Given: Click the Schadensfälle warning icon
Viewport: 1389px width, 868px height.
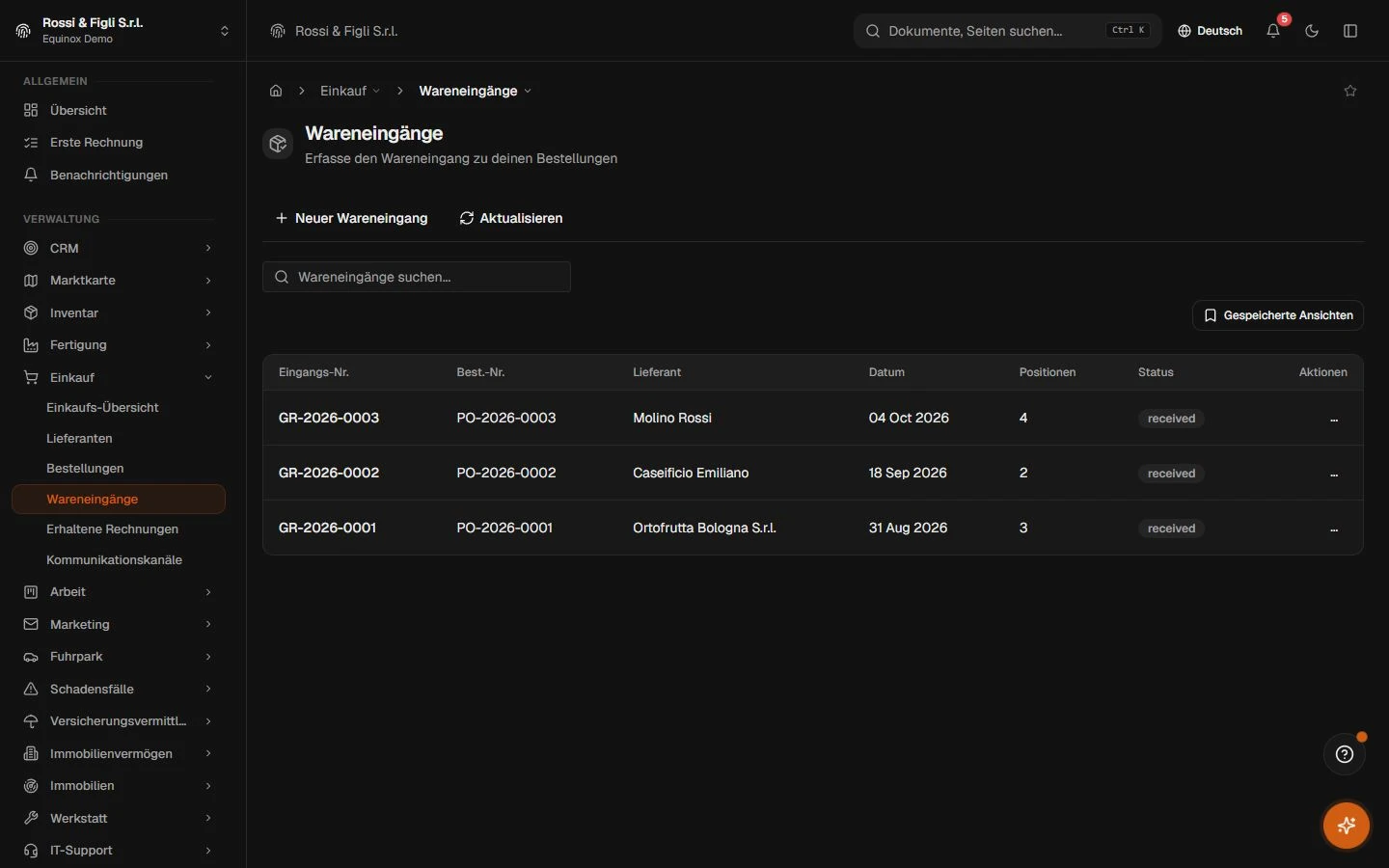Looking at the screenshot, I should [31, 689].
